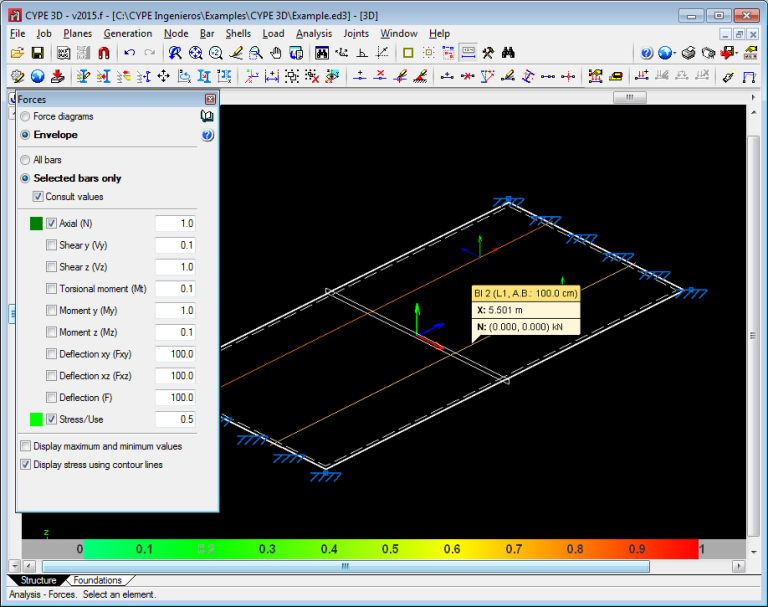Select the Envelope radio button
Screen dimensions: 768x607
[x=25, y=135]
